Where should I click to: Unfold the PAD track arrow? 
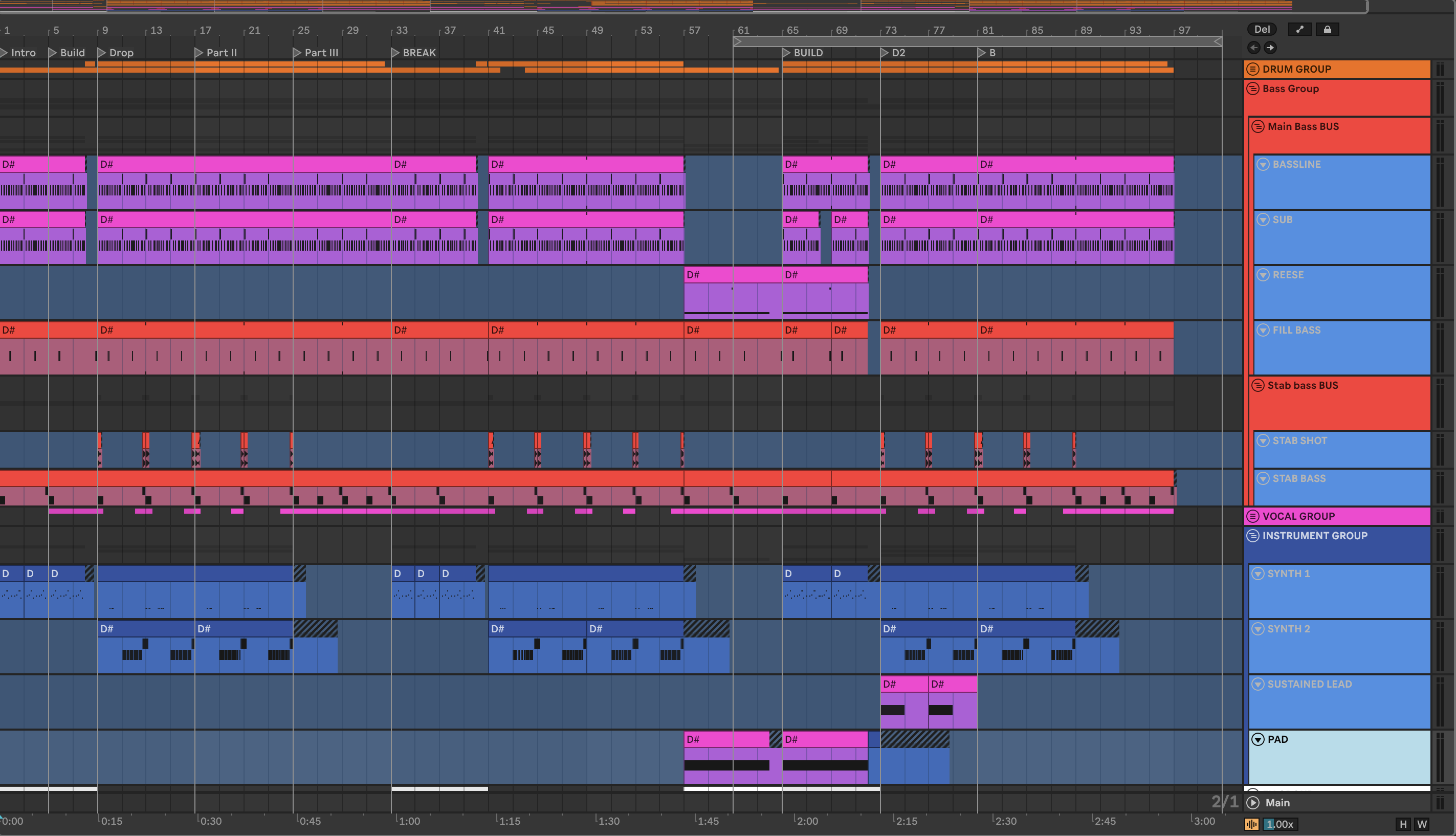point(1258,739)
